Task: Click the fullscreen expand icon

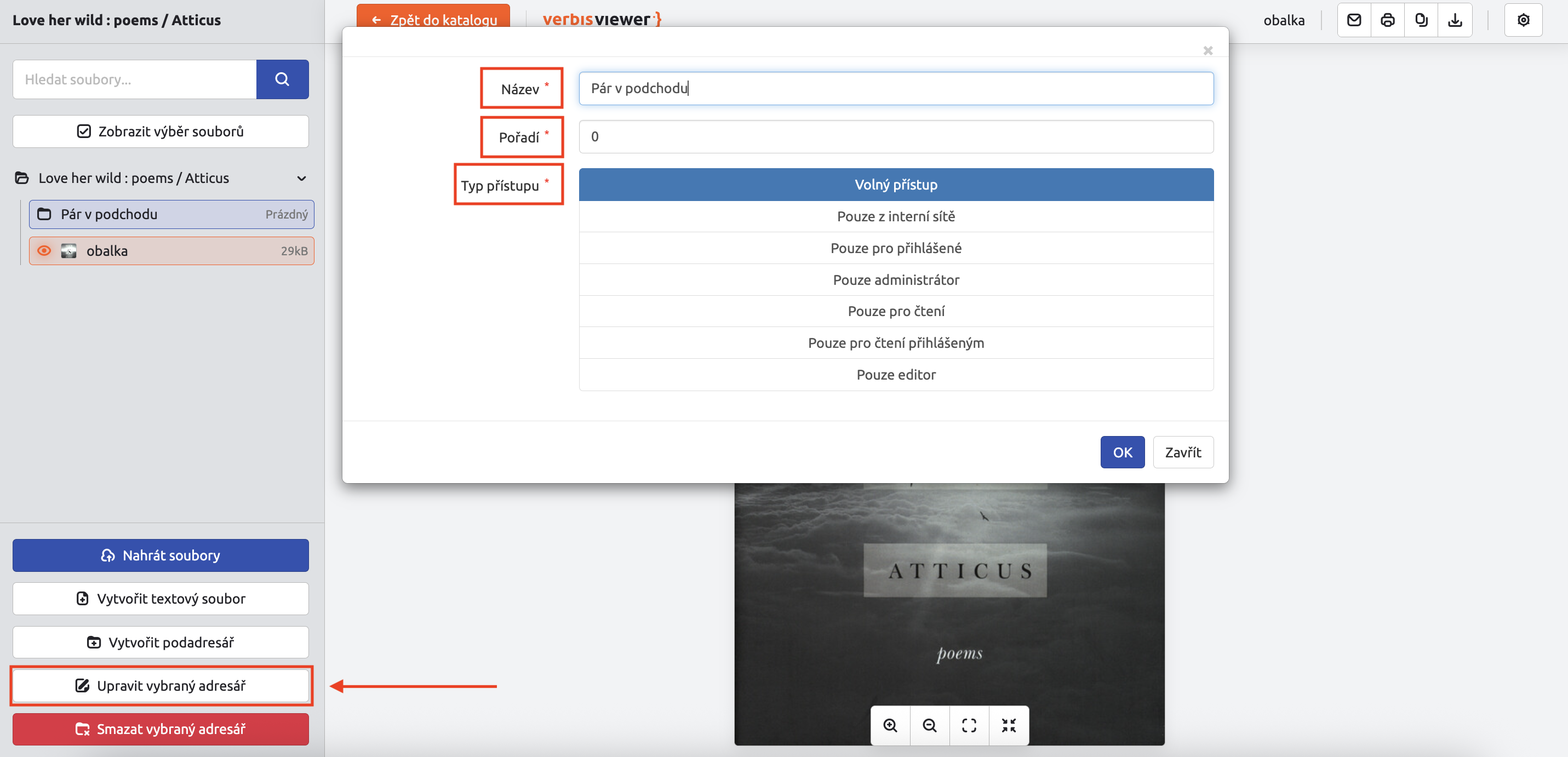Action: point(969,725)
